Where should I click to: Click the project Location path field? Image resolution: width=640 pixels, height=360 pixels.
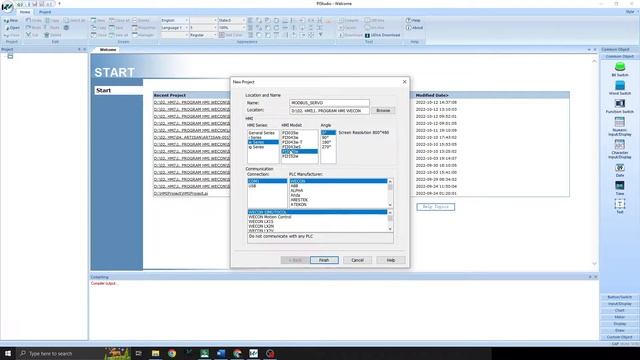coord(329,111)
